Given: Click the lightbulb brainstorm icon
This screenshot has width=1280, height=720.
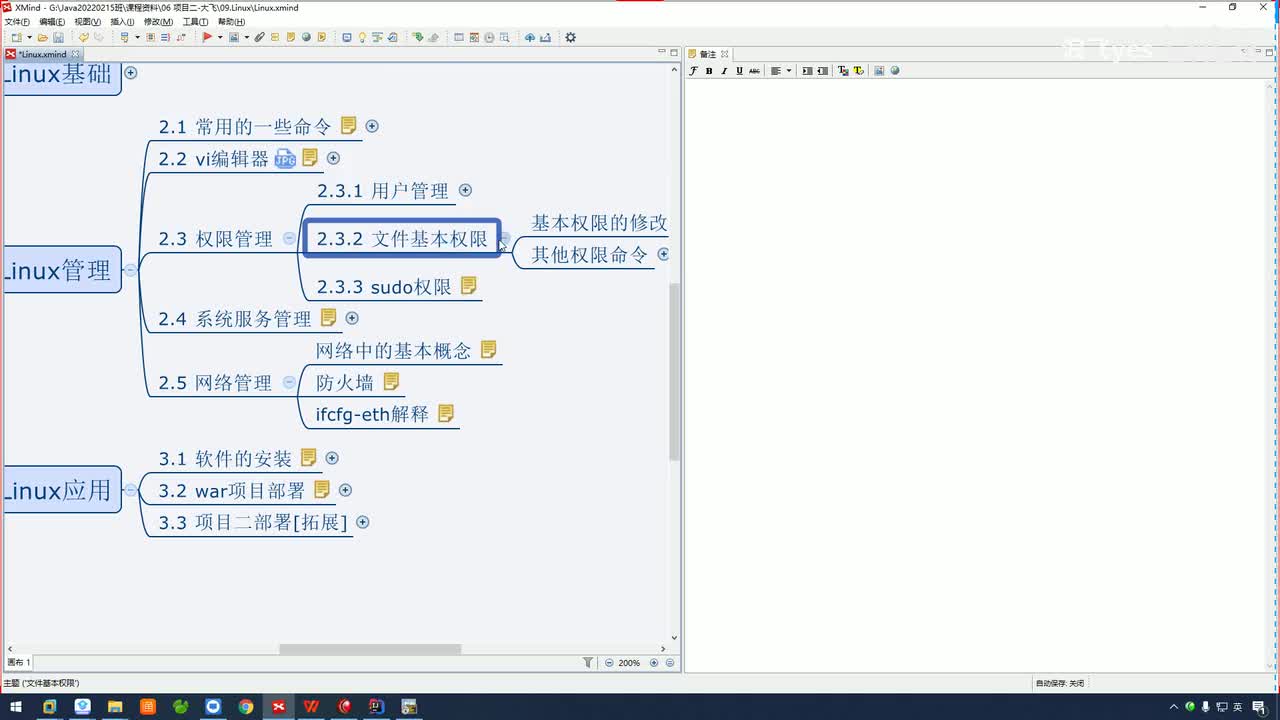Looking at the screenshot, I should click(362, 38).
